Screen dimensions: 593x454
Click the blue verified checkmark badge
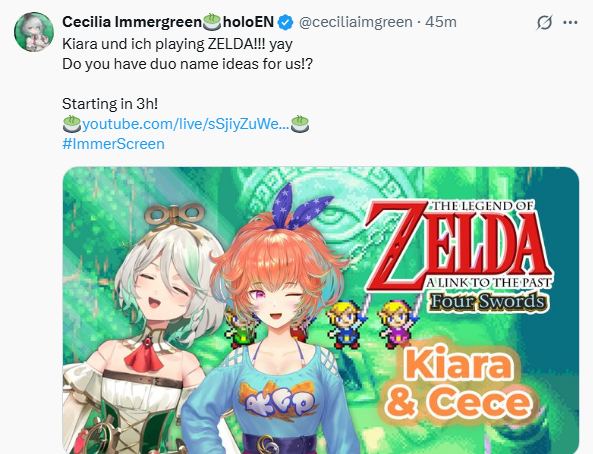point(286,22)
